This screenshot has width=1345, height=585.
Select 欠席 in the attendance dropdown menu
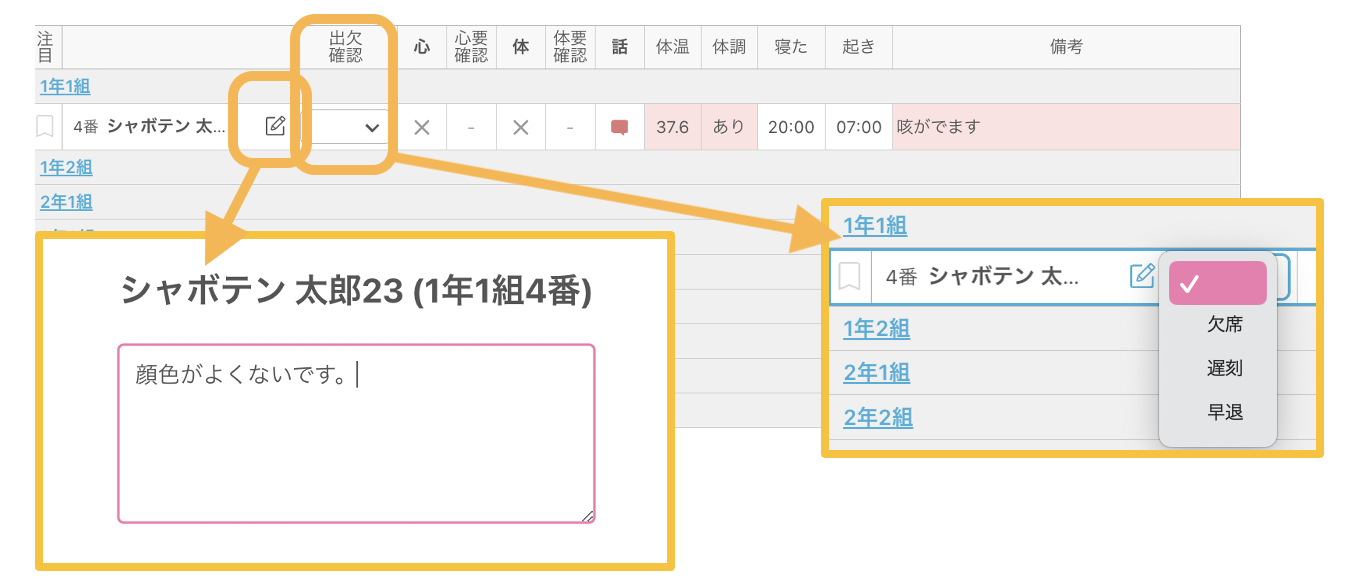(x=1225, y=324)
